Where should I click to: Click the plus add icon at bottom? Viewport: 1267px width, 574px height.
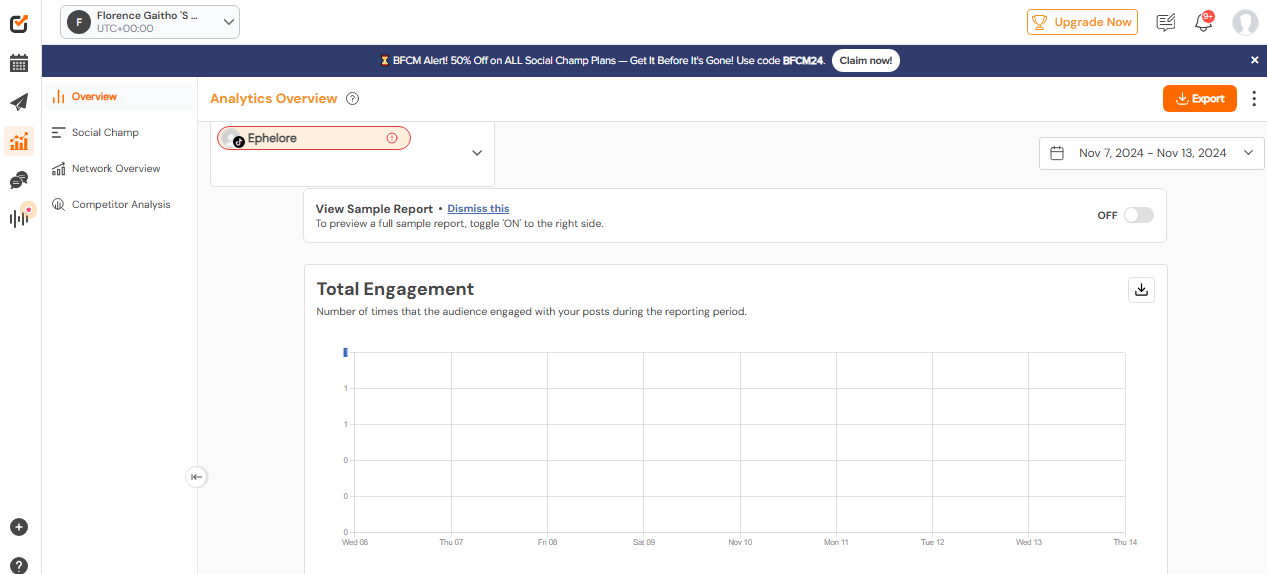pyautogui.click(x=19, y=527)
